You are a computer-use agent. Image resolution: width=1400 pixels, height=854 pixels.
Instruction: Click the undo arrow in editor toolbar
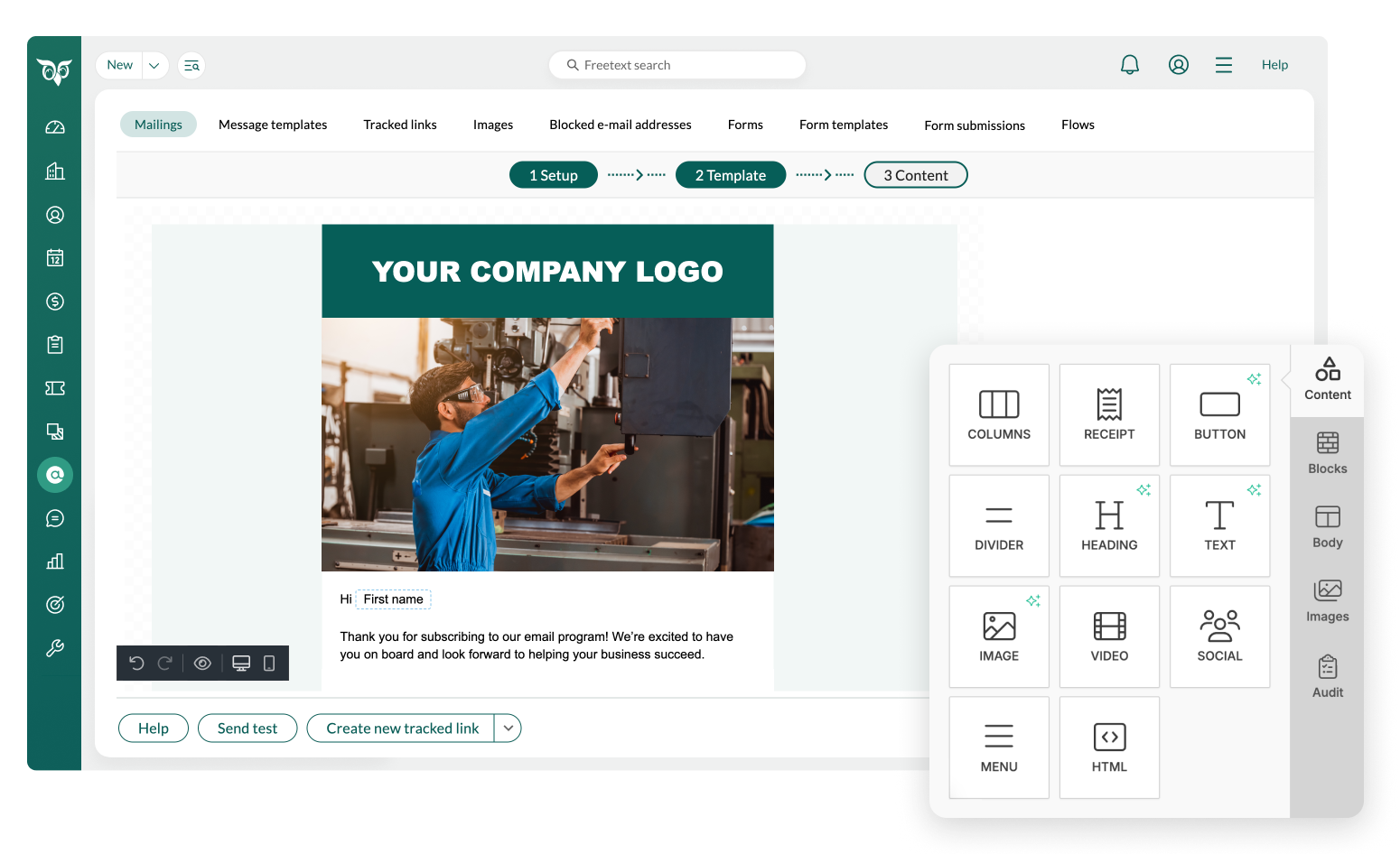(x=136, y=664)
